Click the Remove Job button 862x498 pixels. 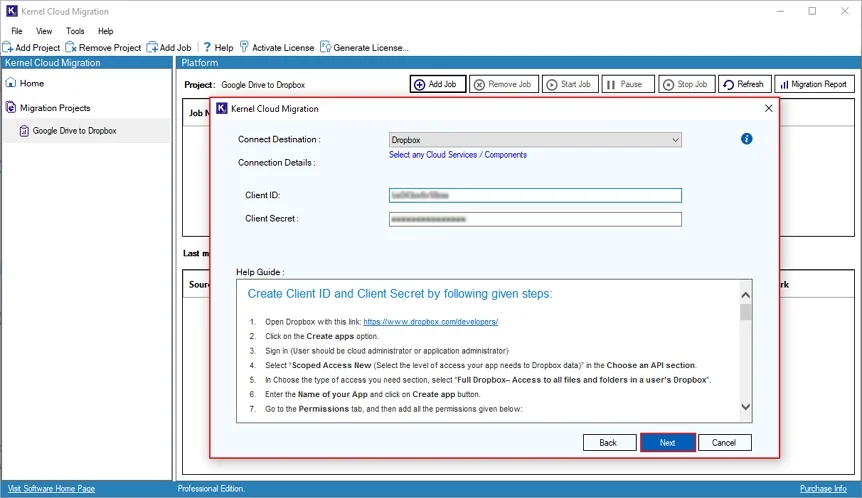pos(504,84)
